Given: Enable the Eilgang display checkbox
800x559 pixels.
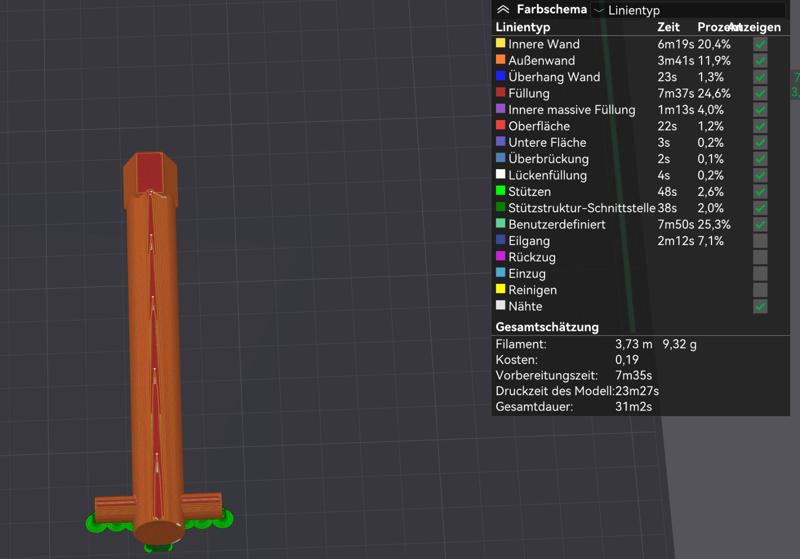Looking at the screenshot, I should (x=760, y=241).
